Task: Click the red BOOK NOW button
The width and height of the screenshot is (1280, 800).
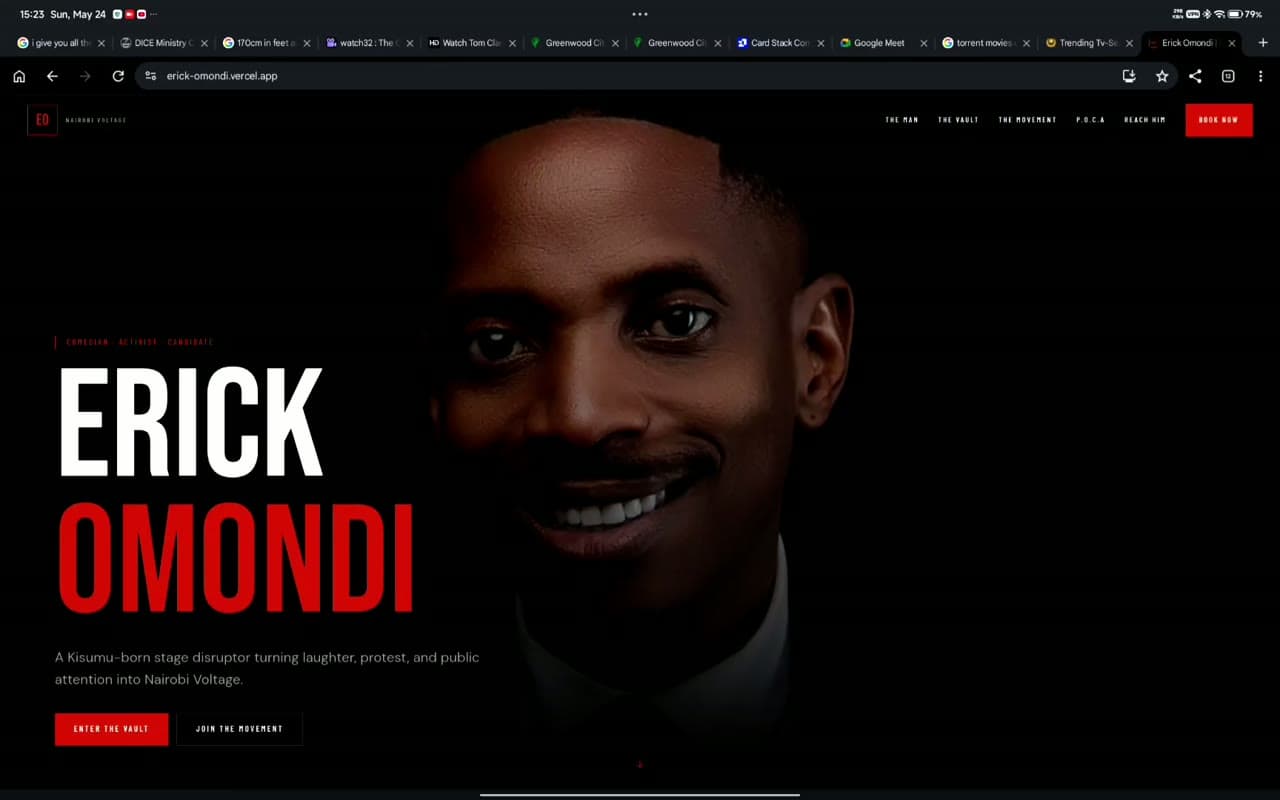Action: [1219, 120]
